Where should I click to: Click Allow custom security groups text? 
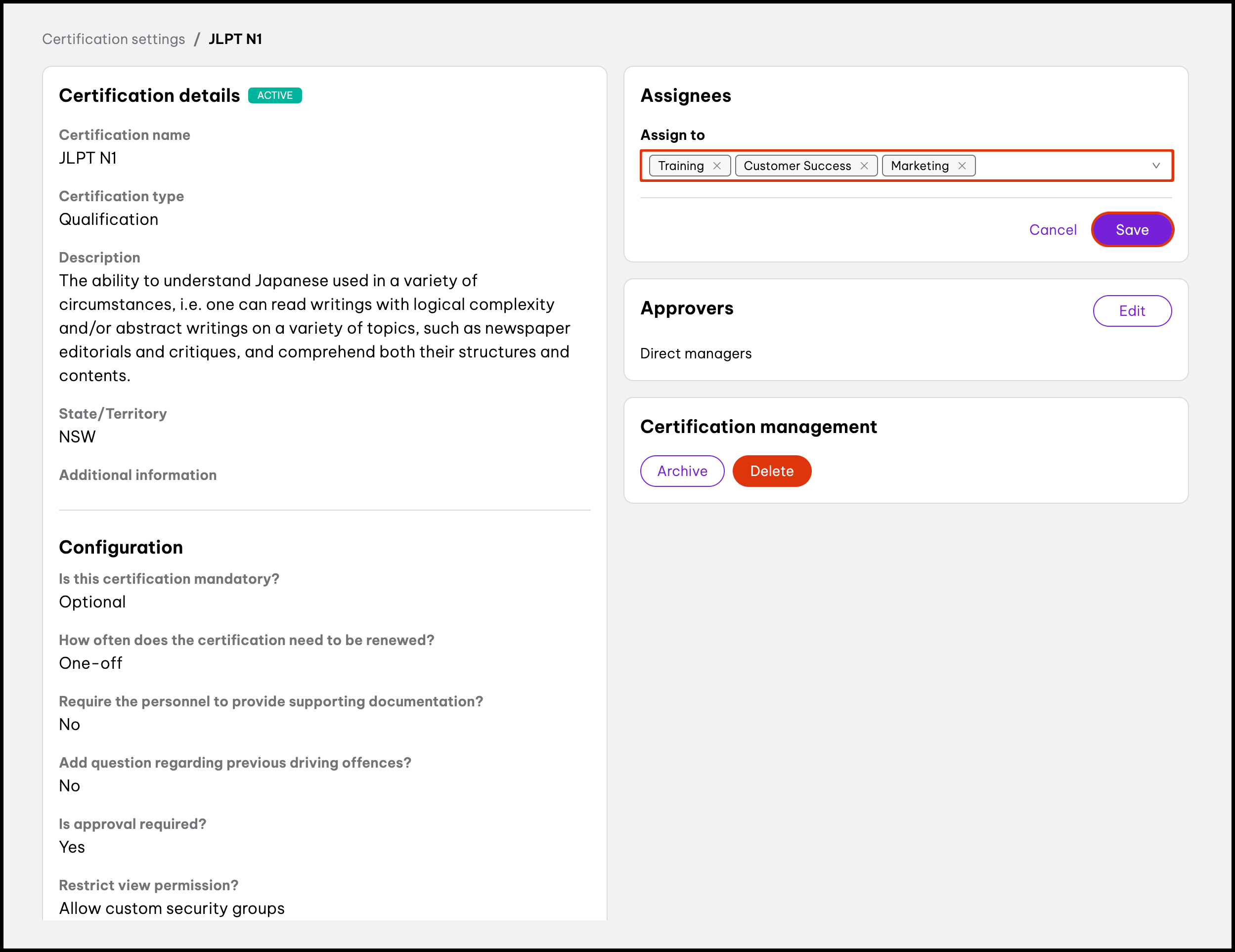tap(172, 909)
